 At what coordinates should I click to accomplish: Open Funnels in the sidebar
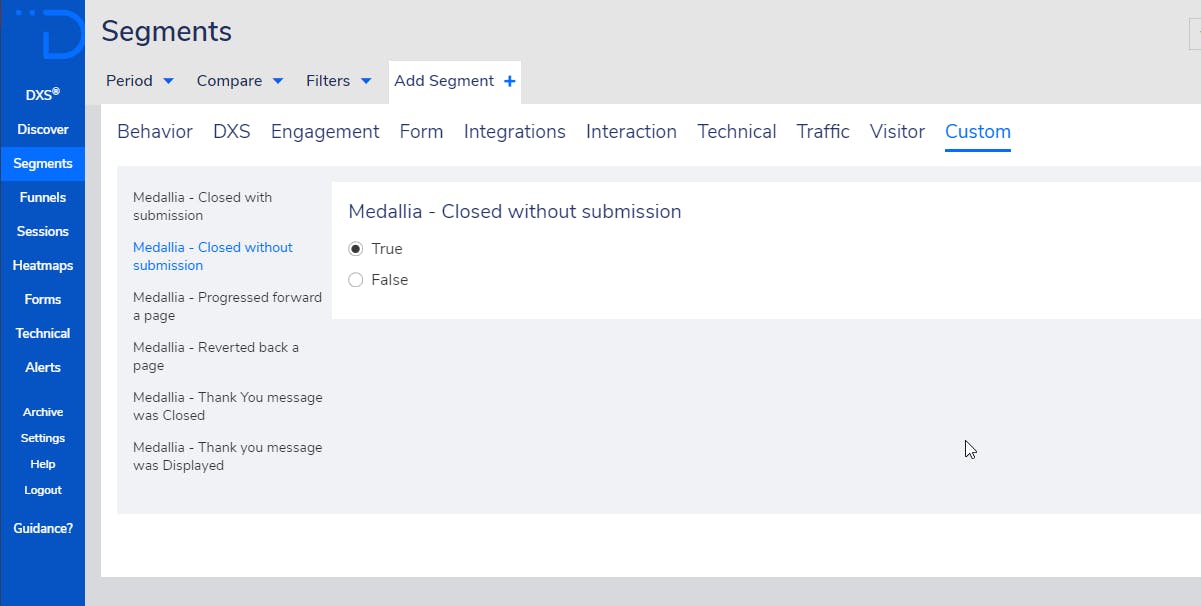click(x=43, y=197)
